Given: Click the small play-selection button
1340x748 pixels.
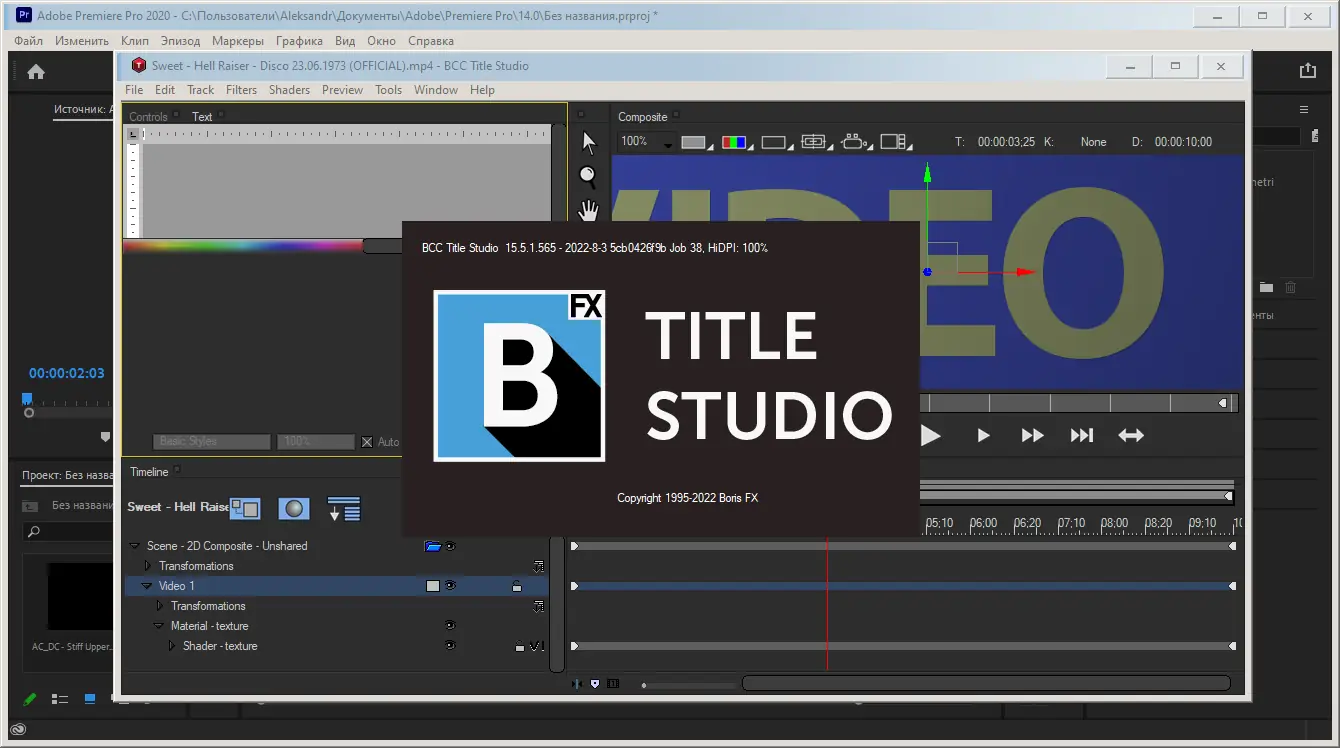Looking at the screenshot, I should click(x=984, y=436).
